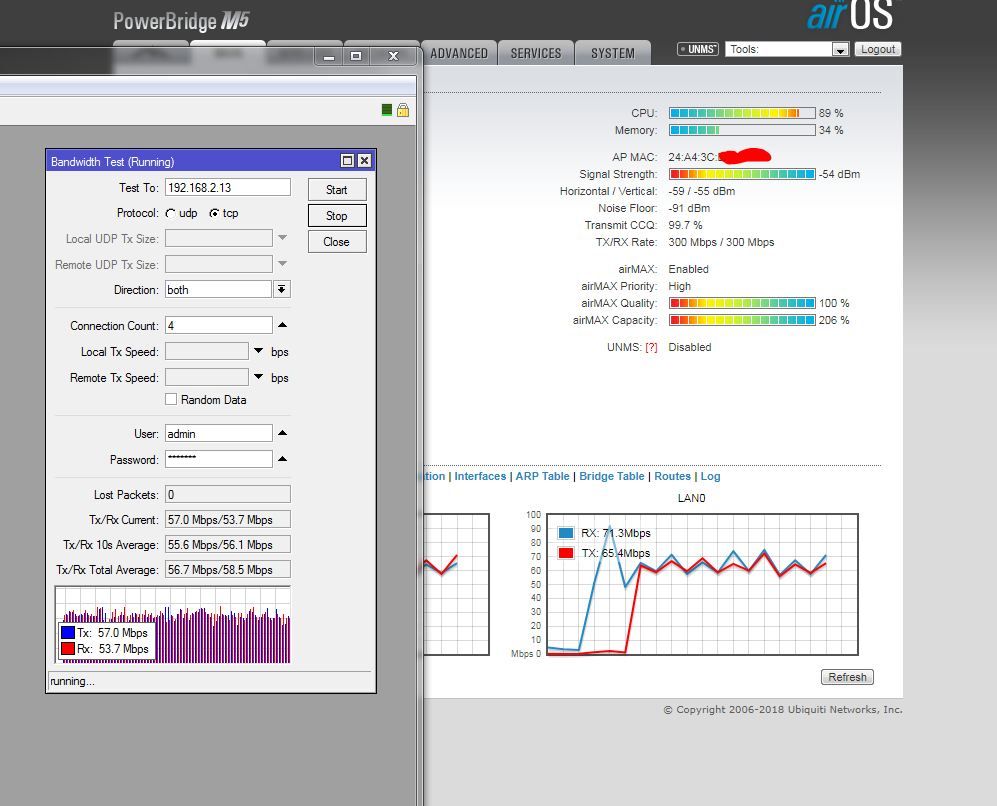This screenshot has width=997, height=806.
Task: Expand Local UDP Tx Size arrow
Action: tap(282, 238)
